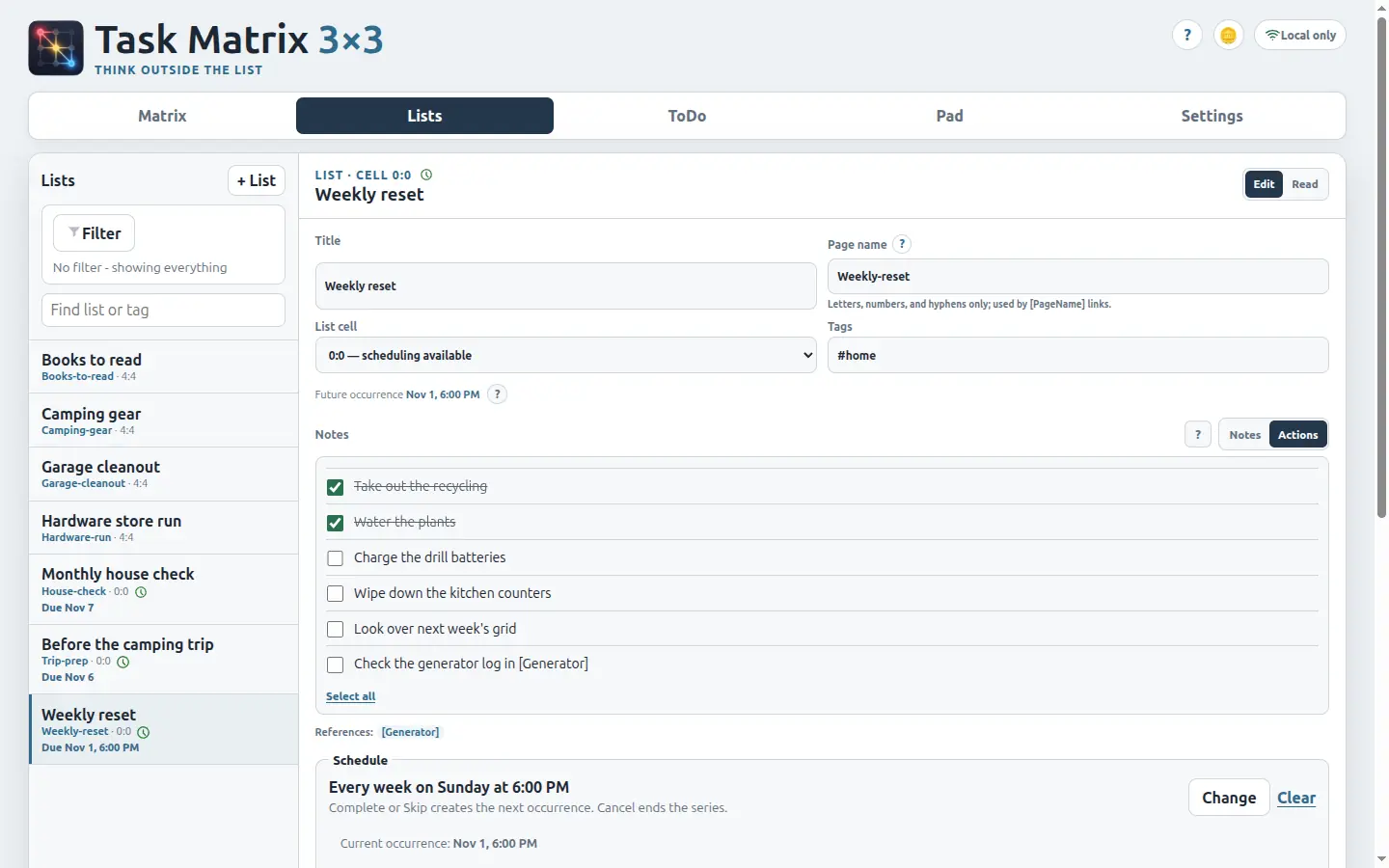Click the gold coin icon button
Screen dimensions: 1389x868
click(1228, 36)
